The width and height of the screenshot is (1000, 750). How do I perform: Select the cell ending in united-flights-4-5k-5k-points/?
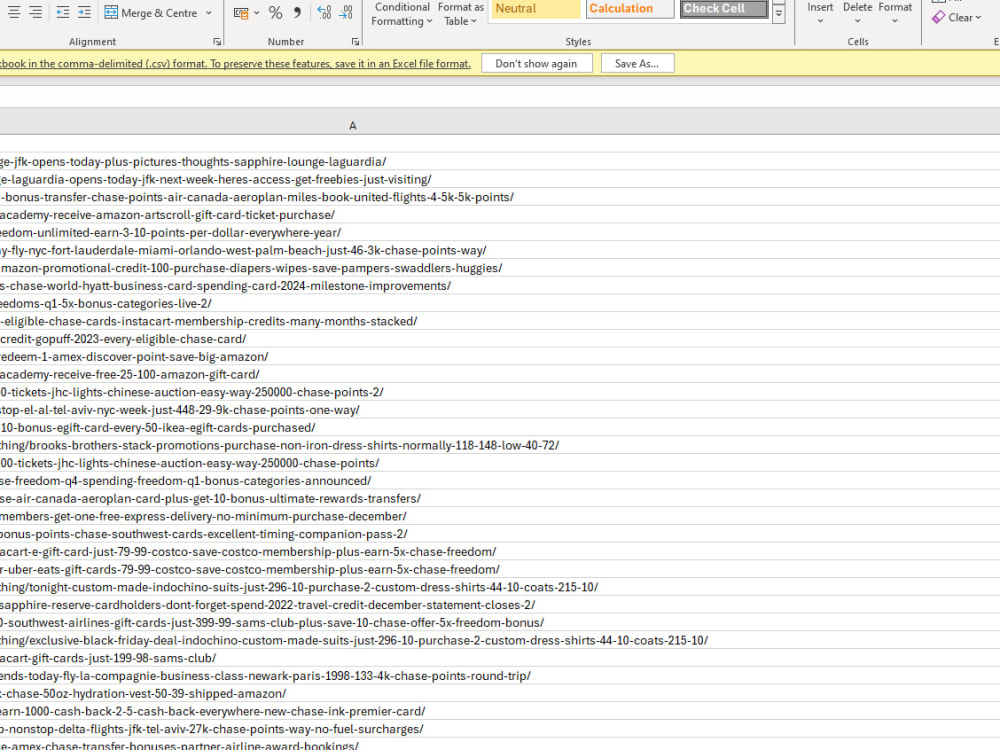pyautogui.click(x=500, y=197)
